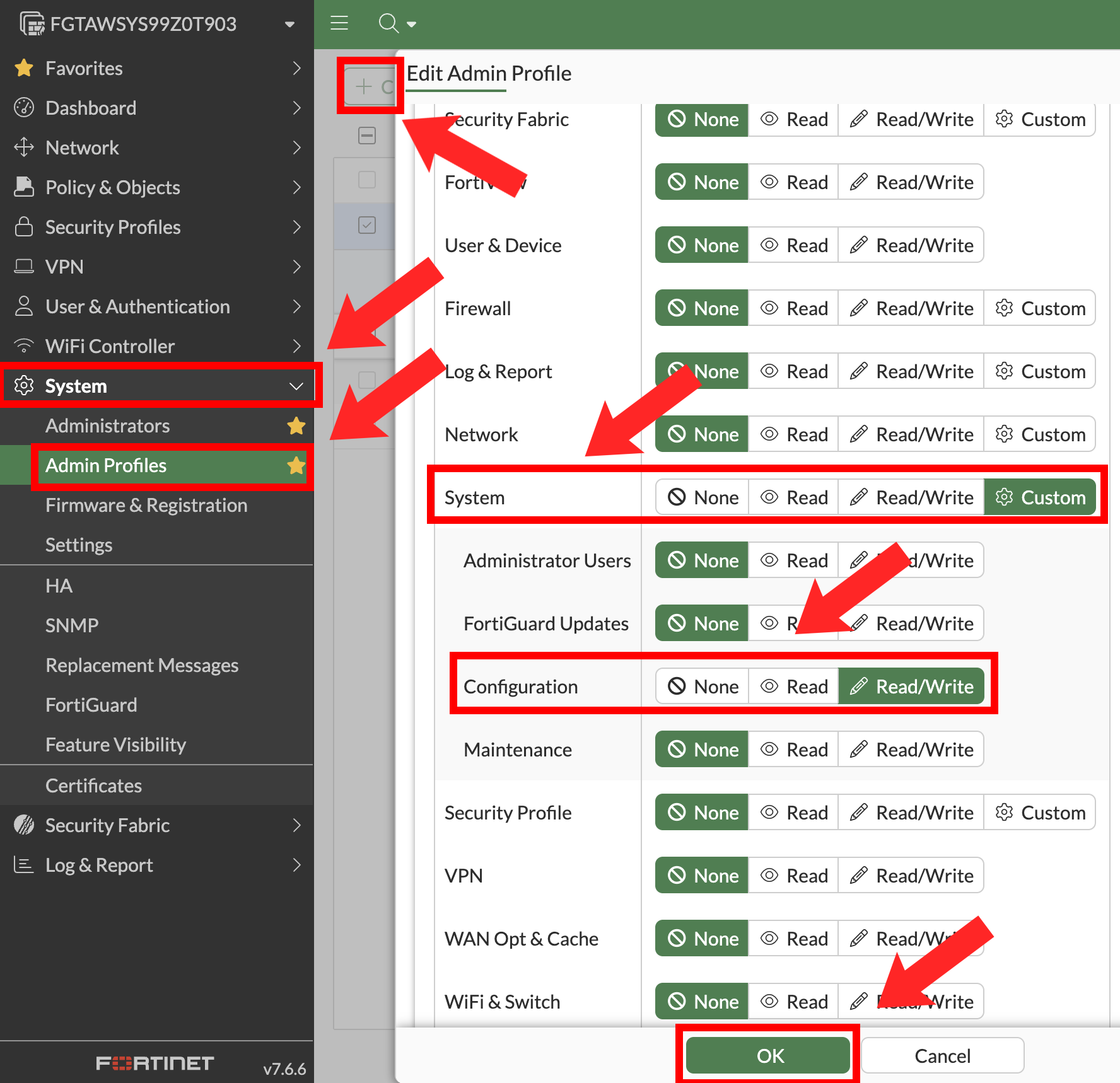The width and height of the screenshot is (1120, 1083).
Task: Click the star icon beside Admin Profiles
Action: [296, 466]
